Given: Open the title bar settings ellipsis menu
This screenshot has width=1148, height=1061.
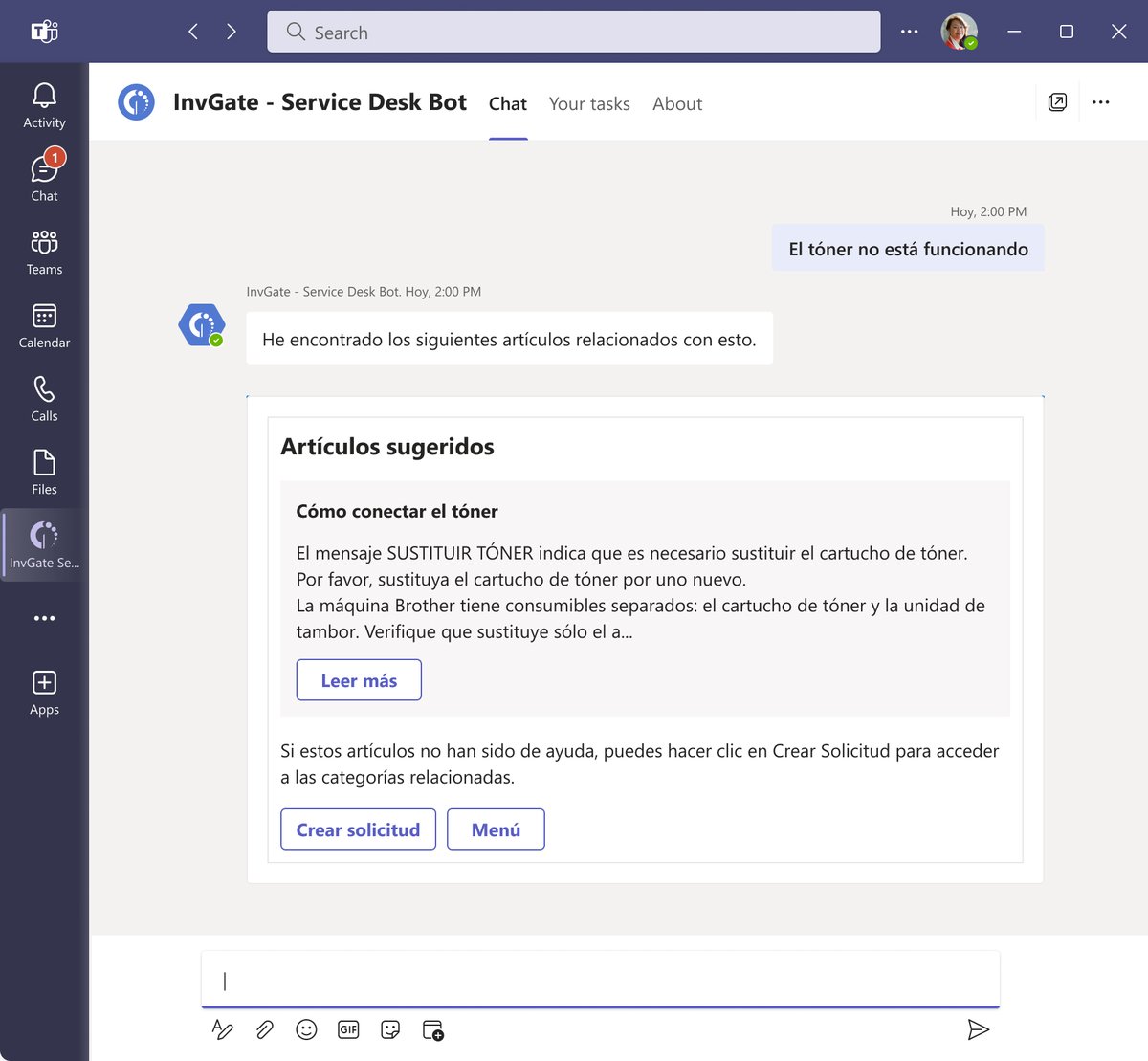Looking at the screenshot, I should [908, 32].
